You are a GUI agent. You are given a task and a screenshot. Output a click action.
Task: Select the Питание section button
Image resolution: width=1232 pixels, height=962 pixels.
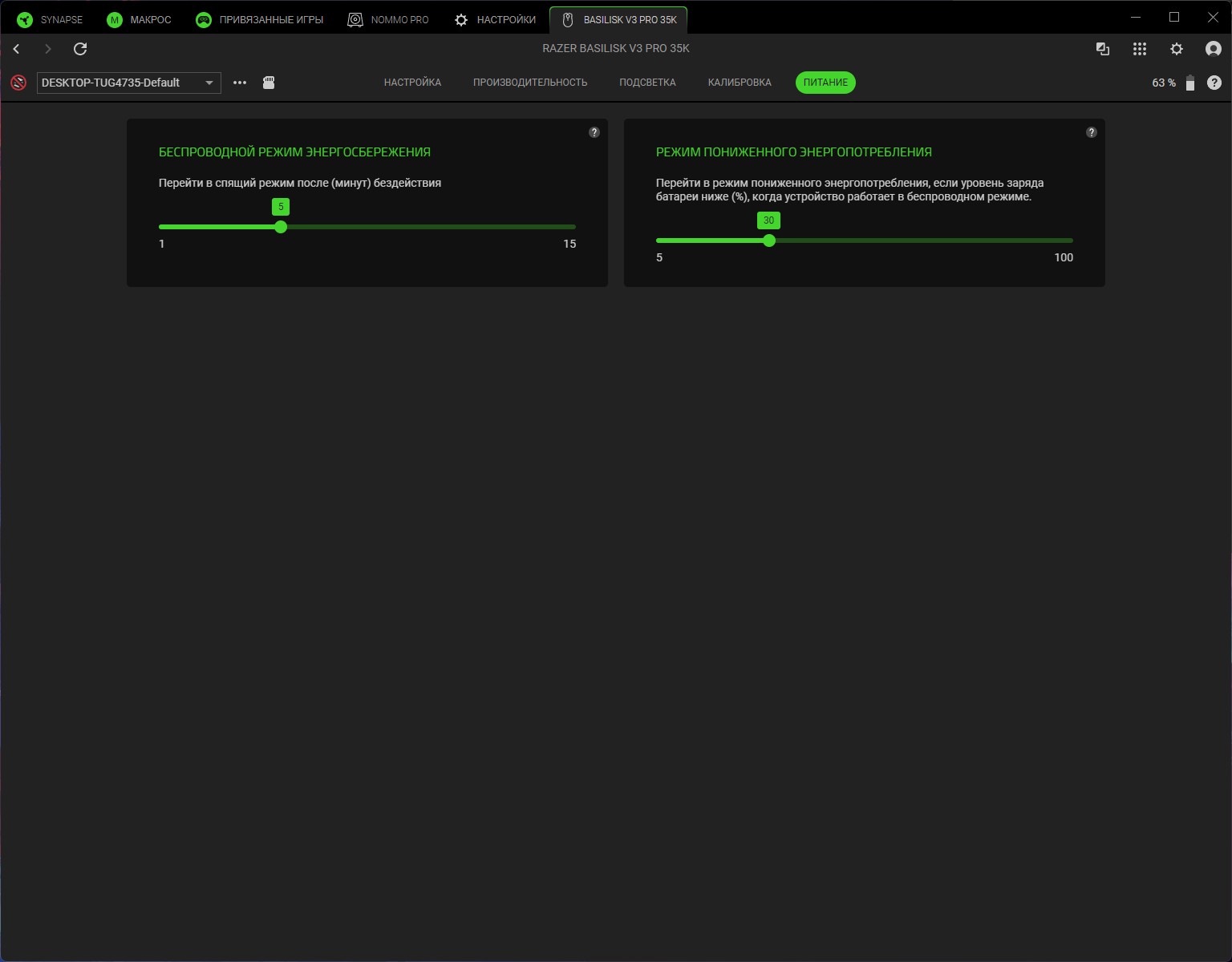click(x=825, y=83)
